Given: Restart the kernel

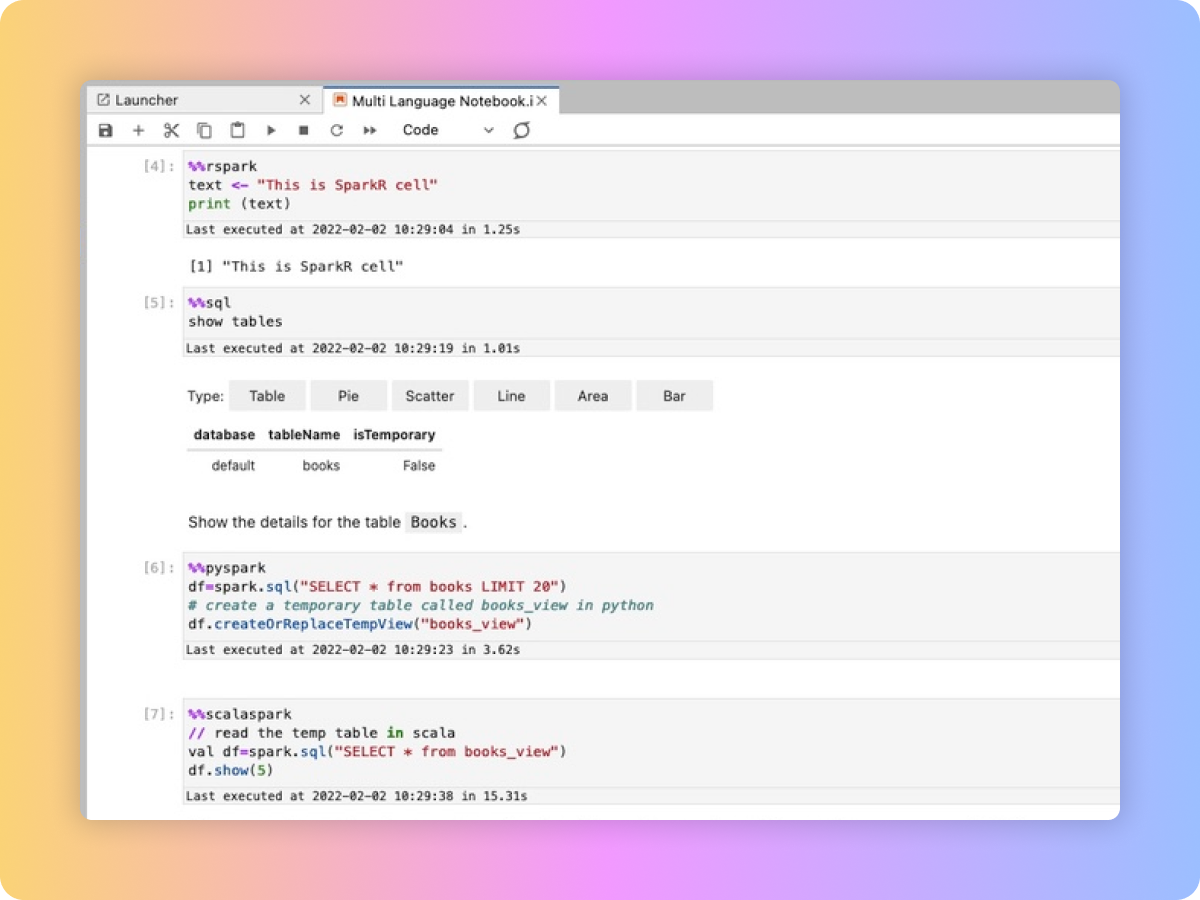Looking at the screenshot, I should click(x=336, y=130).
